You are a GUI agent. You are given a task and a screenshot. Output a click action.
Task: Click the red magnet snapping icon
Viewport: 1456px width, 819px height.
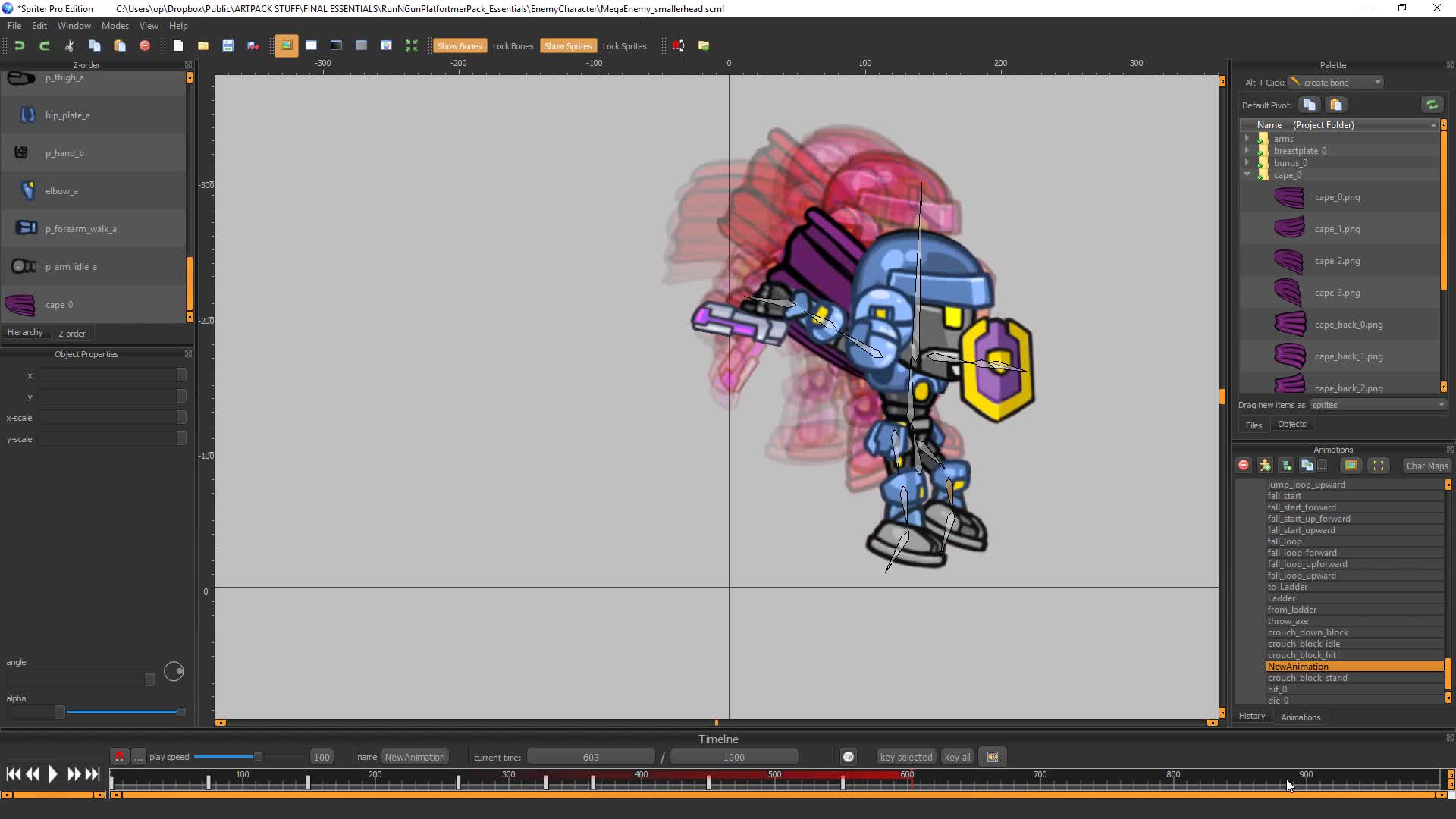coord(678,45)
